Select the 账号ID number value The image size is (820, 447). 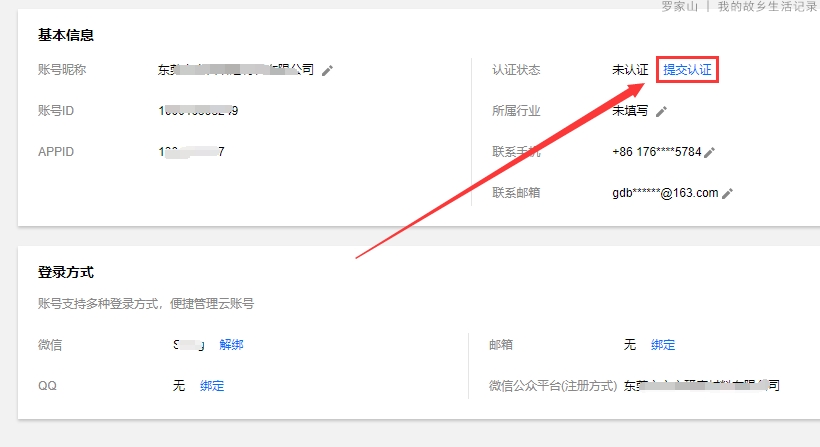coord(198,111)
